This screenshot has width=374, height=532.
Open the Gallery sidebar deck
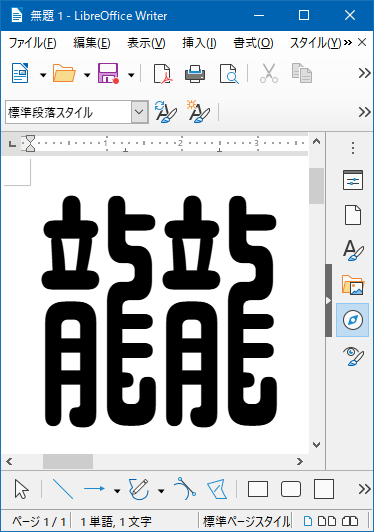353,285
